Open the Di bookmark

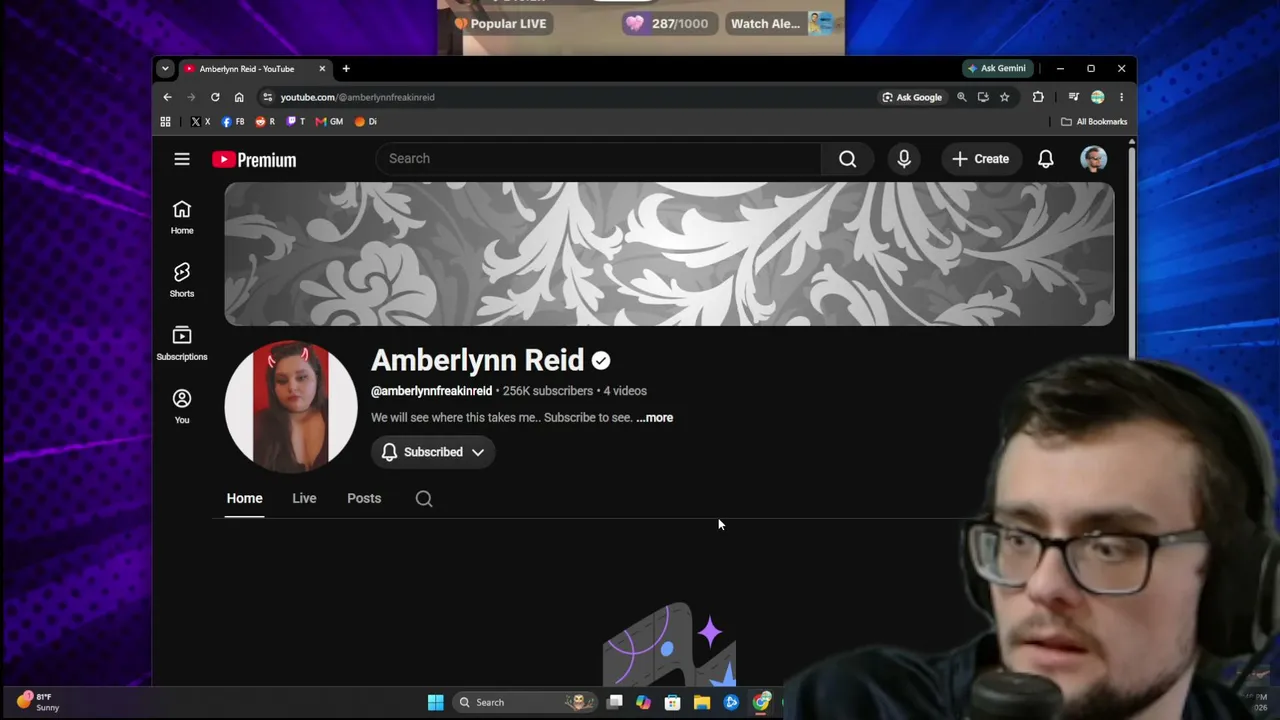pos(366,122)
